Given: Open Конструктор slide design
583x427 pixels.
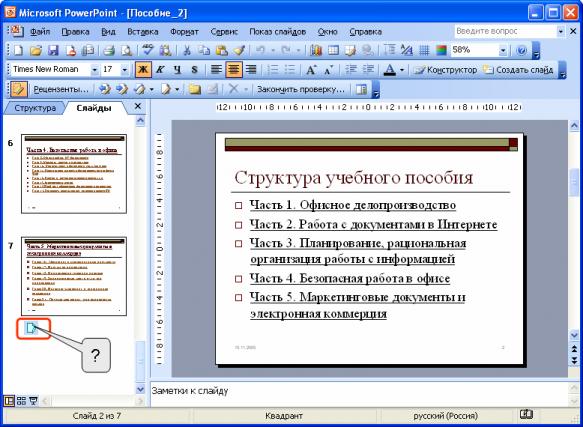Looking at the screenshot, I should 445,70.
